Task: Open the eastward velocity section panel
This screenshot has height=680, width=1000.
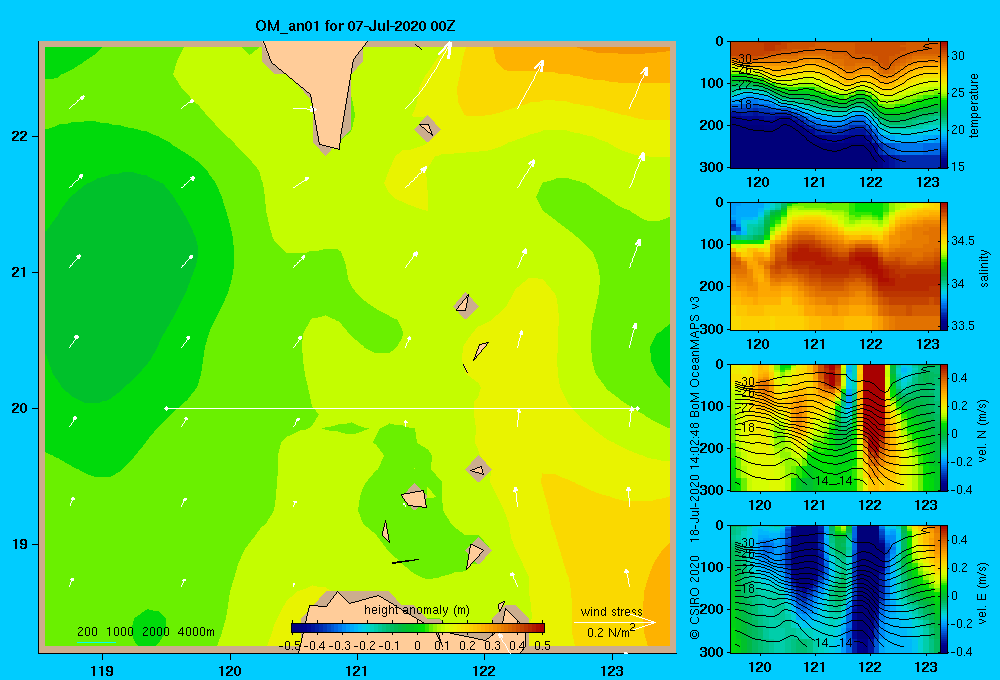Action: (835, 589)
